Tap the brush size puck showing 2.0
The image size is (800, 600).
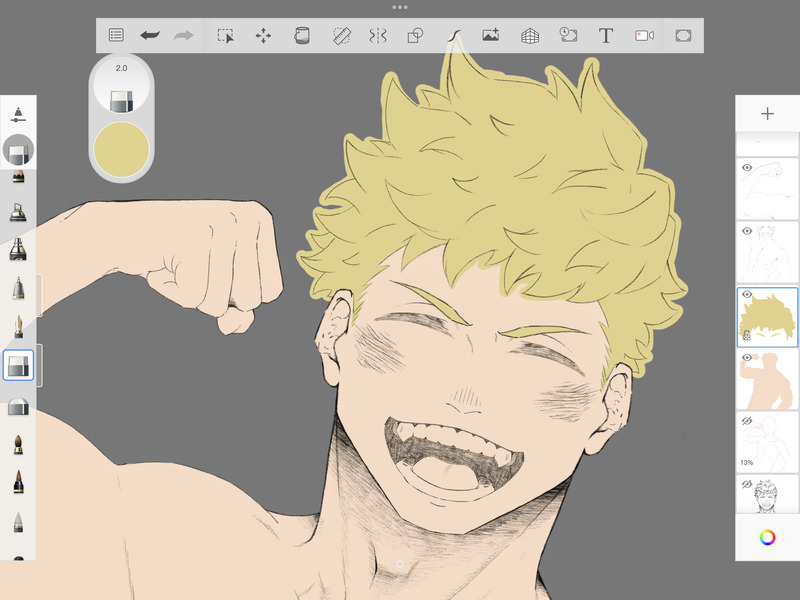coord(121,85)
